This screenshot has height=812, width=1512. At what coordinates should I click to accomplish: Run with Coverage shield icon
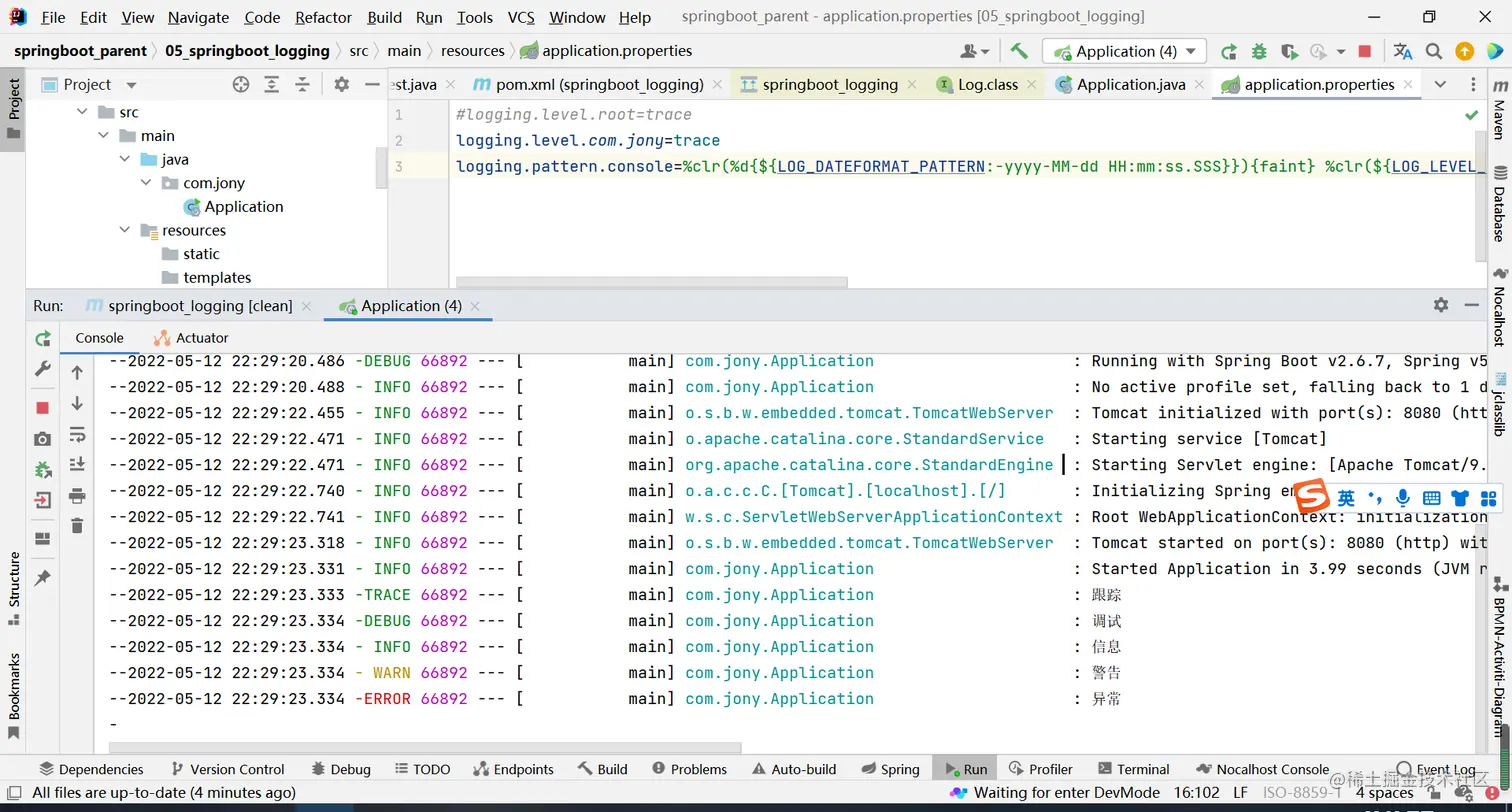click(1289, 51)
